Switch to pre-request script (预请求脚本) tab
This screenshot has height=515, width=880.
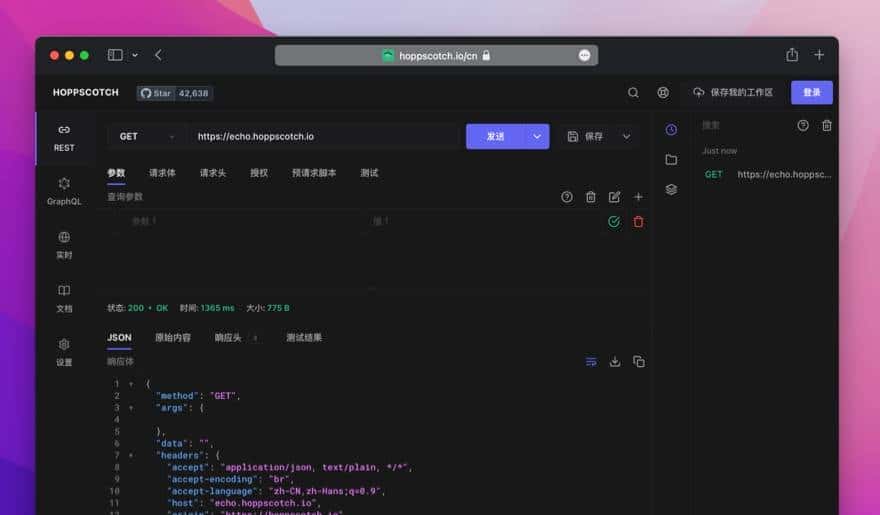(x=314, y=173)
